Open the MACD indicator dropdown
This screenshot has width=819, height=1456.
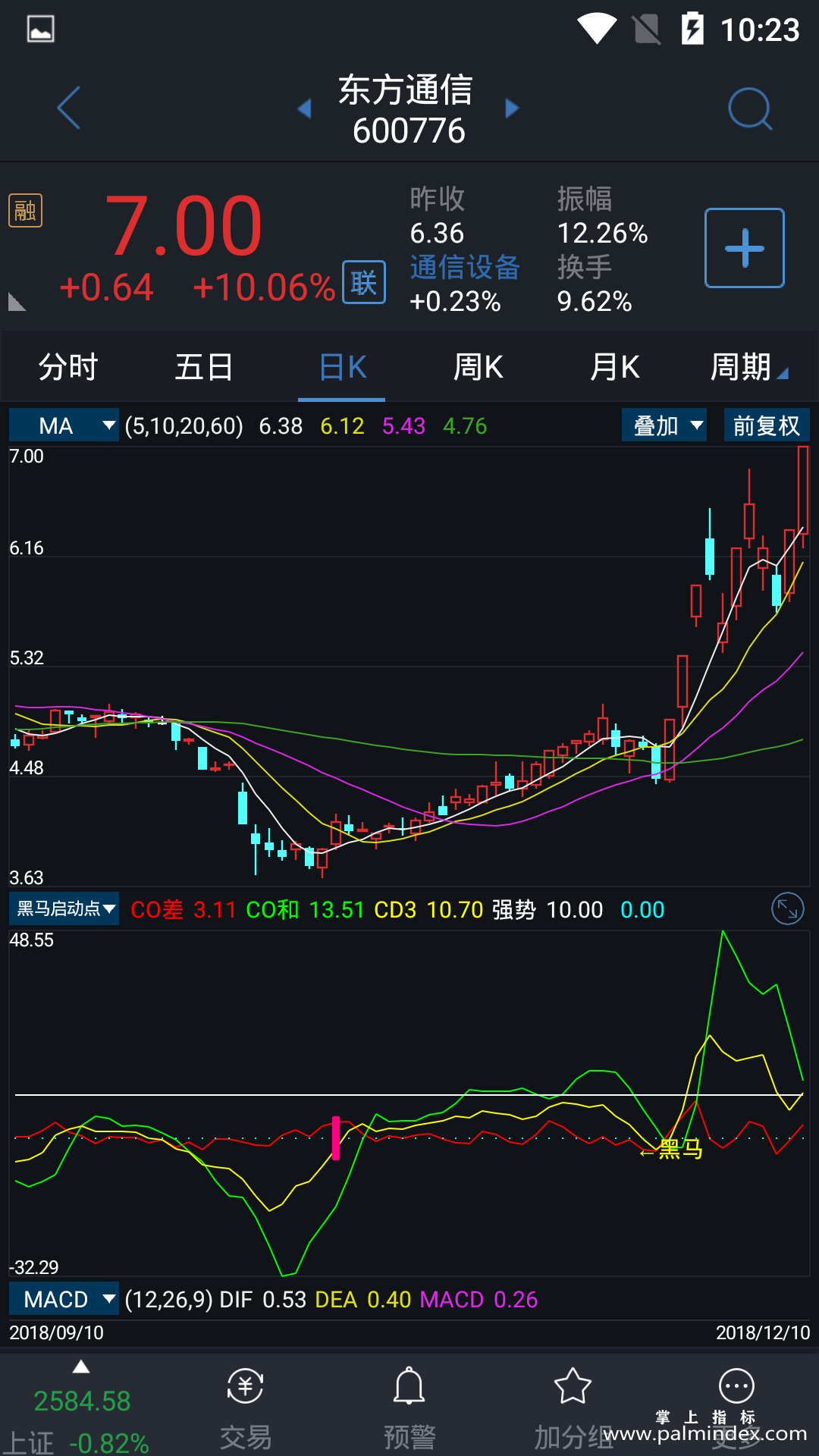[64, 1299]
